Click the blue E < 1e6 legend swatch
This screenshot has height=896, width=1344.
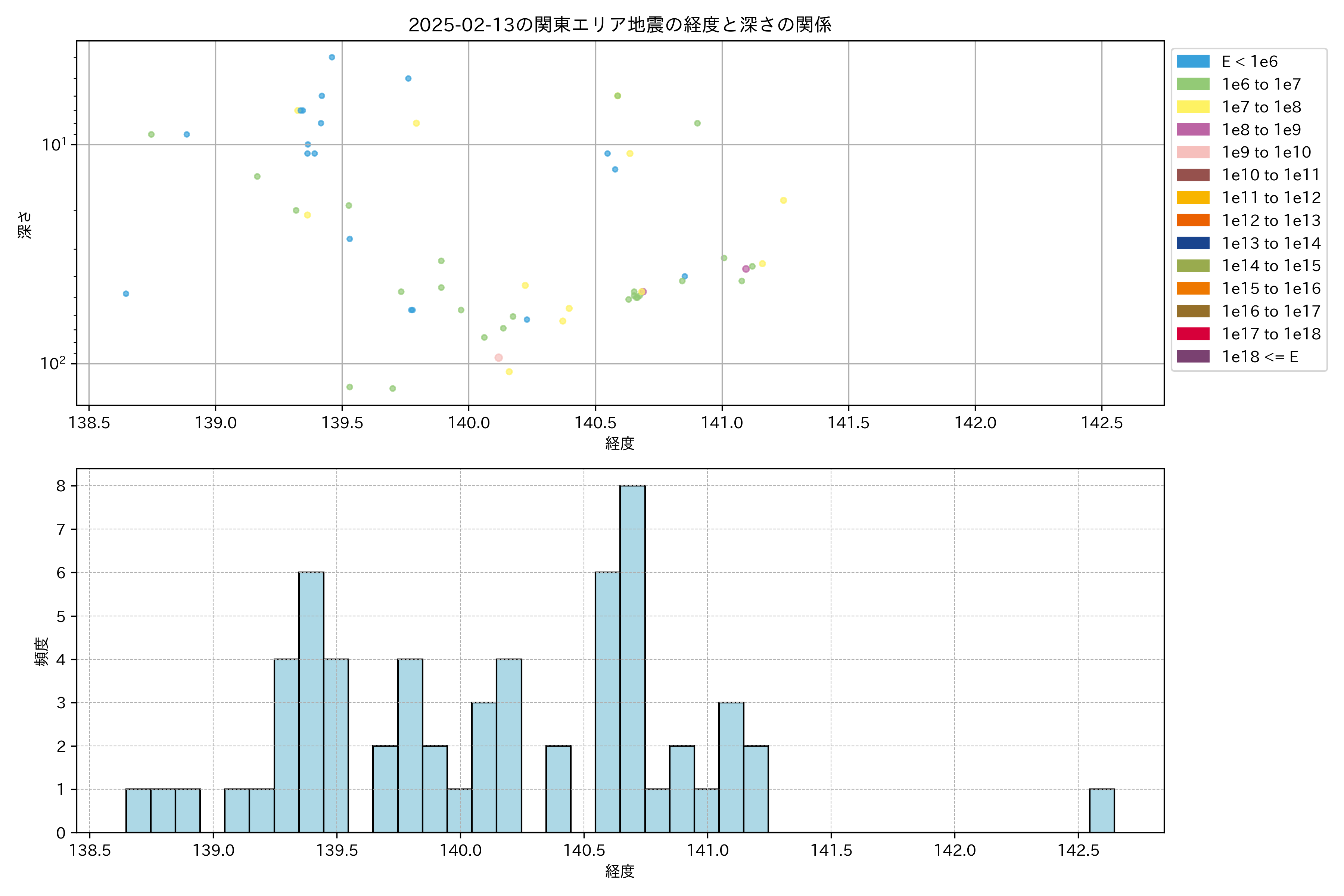pos(1193,62)
